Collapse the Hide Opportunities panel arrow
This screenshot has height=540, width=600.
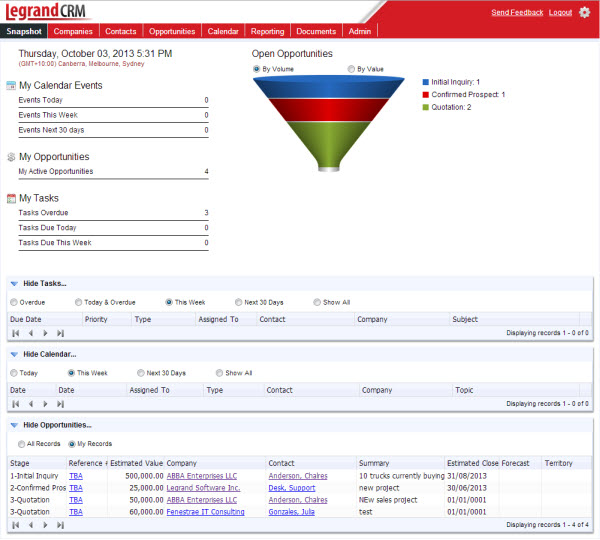[14, 425]
